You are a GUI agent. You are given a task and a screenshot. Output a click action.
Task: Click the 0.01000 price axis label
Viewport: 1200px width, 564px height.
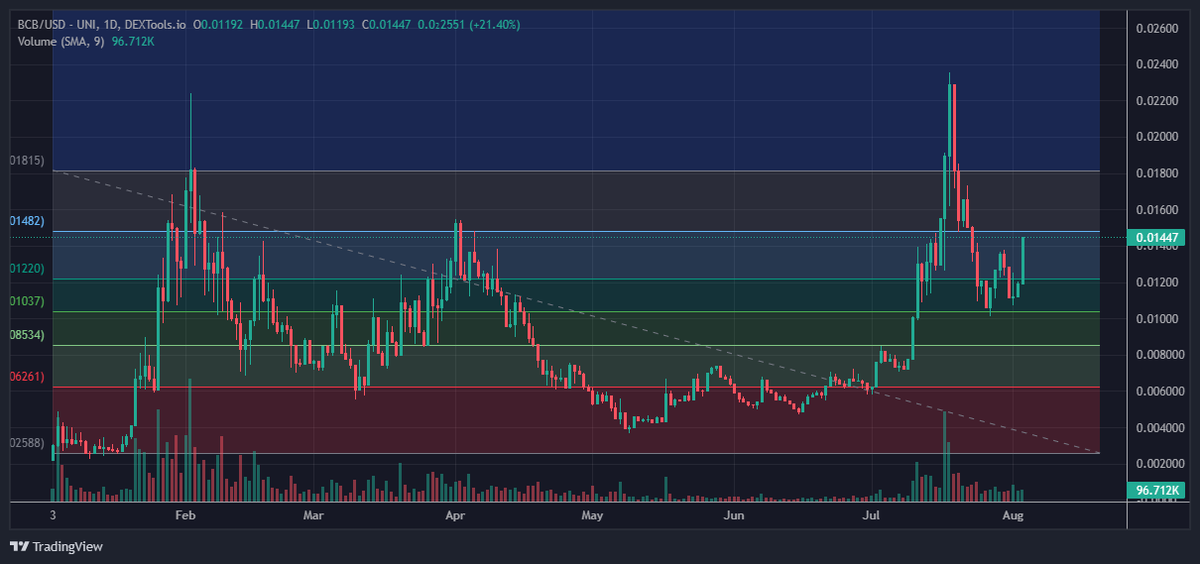[1158, 318]
